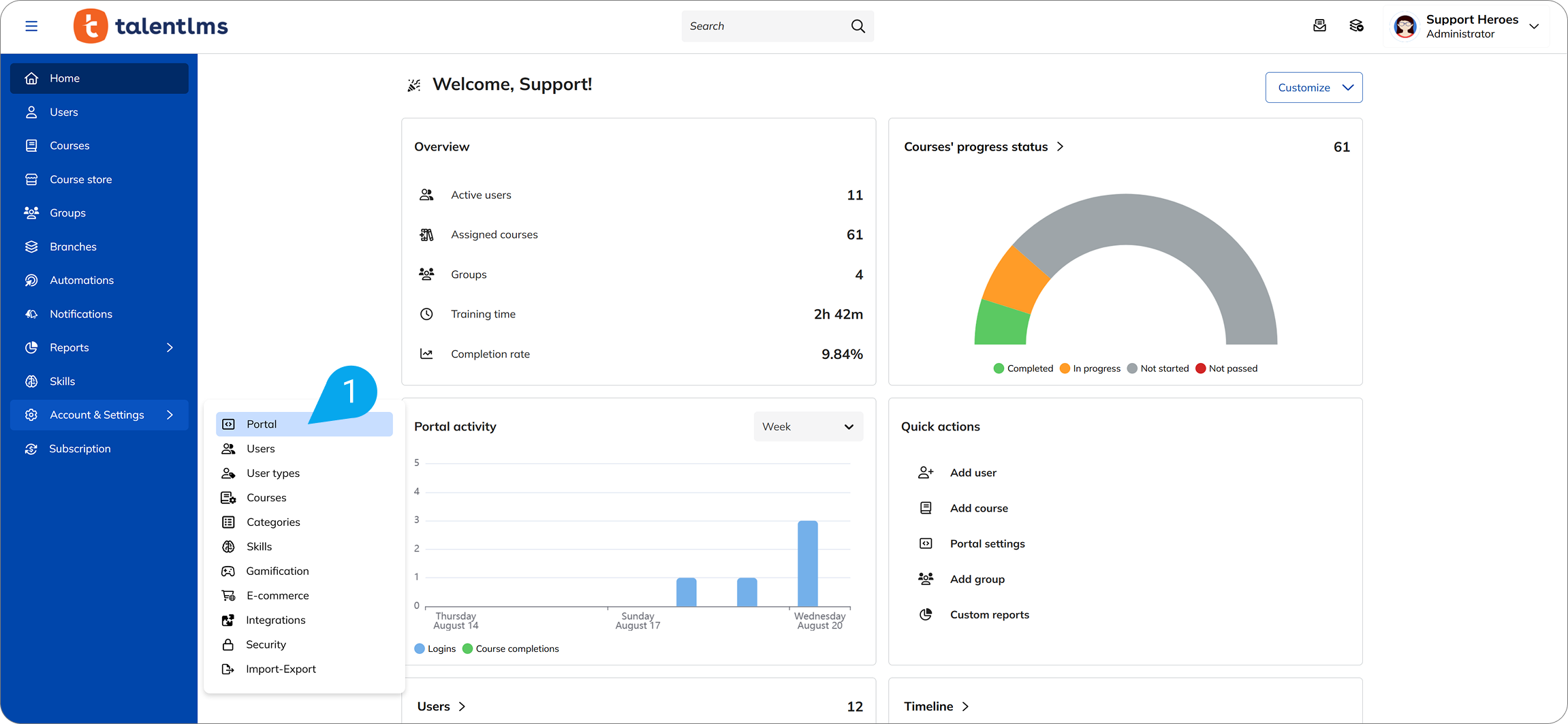Viewport: 1568px width, 724px height.
Task: Click the Automations icon in sidebar
Action: pyautogui.click(x=31, y=281)
